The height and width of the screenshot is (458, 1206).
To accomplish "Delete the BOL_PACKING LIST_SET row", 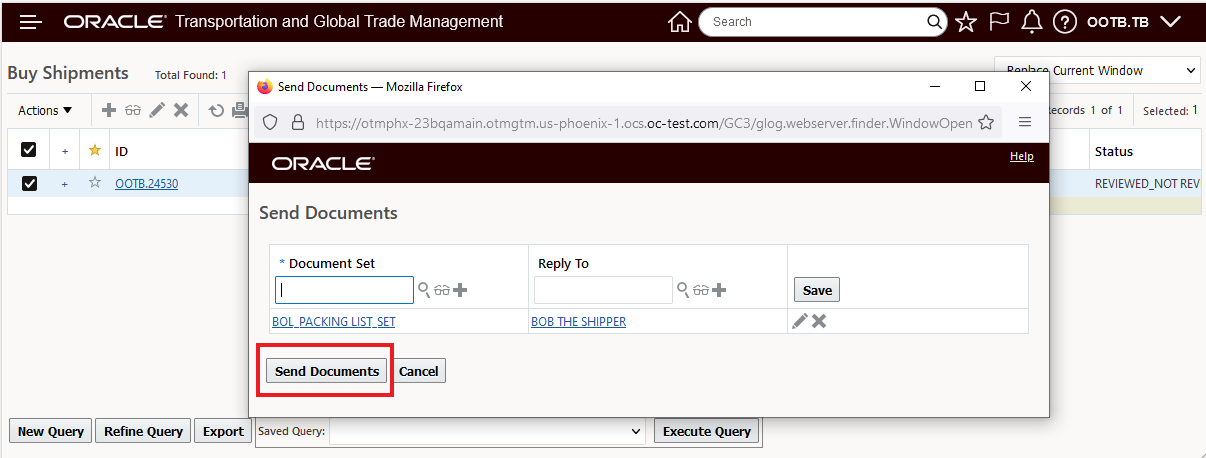I will tap(819, 321).
